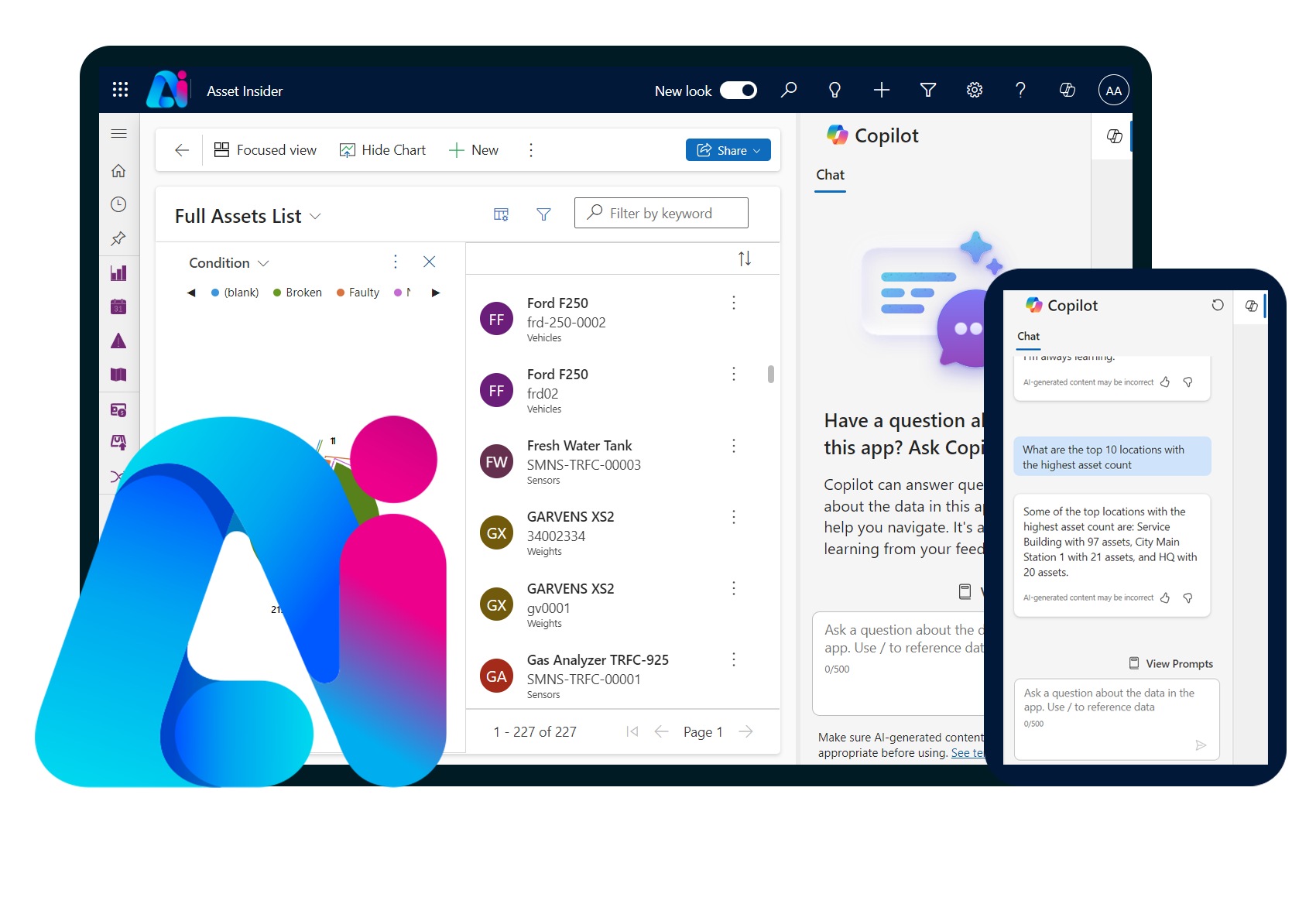Image resolution: width=1316 pixels, height=897 pixels.
Task: Open the lightbulb assistant icon
Action: (834, 90)
